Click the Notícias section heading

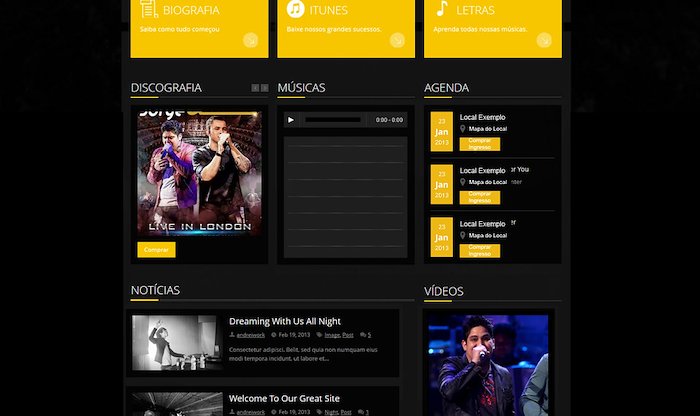coord(155,290)
